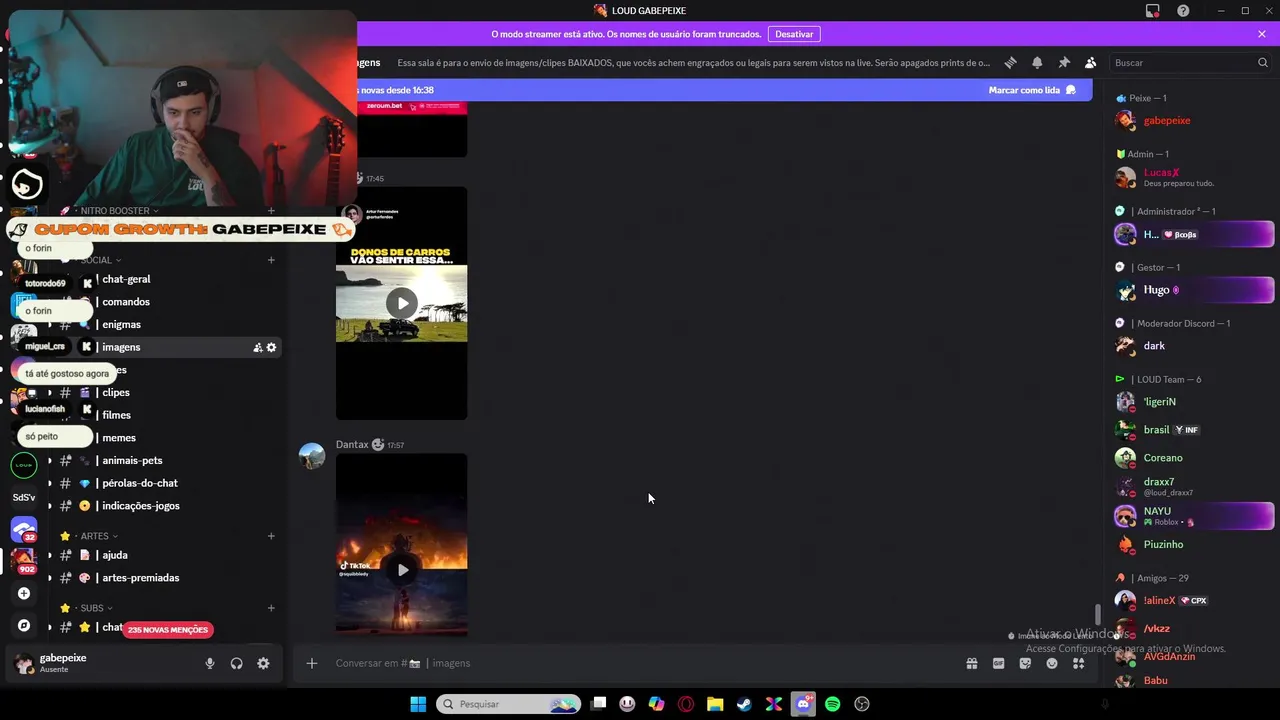This screenshot has height=720, width=1280.
Task: Open Hugo in the member list
Action: [x=1192, y=290]
